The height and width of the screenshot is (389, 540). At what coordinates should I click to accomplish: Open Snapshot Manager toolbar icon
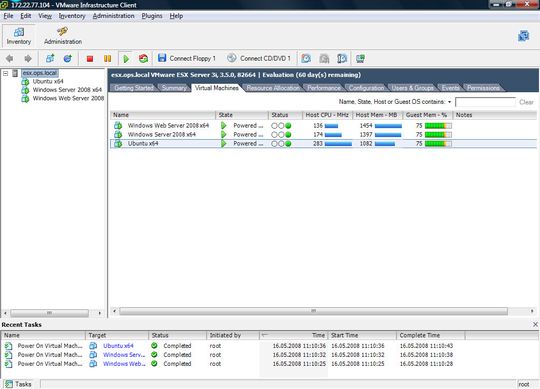[342, 59]
